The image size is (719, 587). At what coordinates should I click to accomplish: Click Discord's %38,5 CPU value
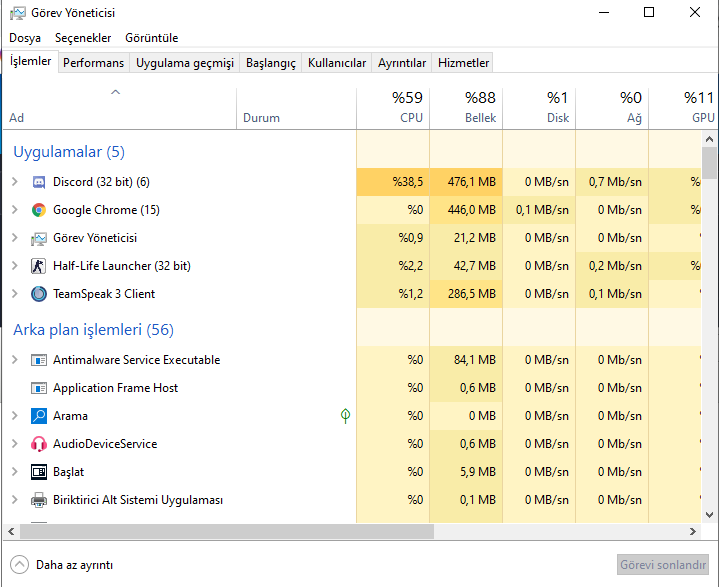pyautogui.click(x=408, y=182)
